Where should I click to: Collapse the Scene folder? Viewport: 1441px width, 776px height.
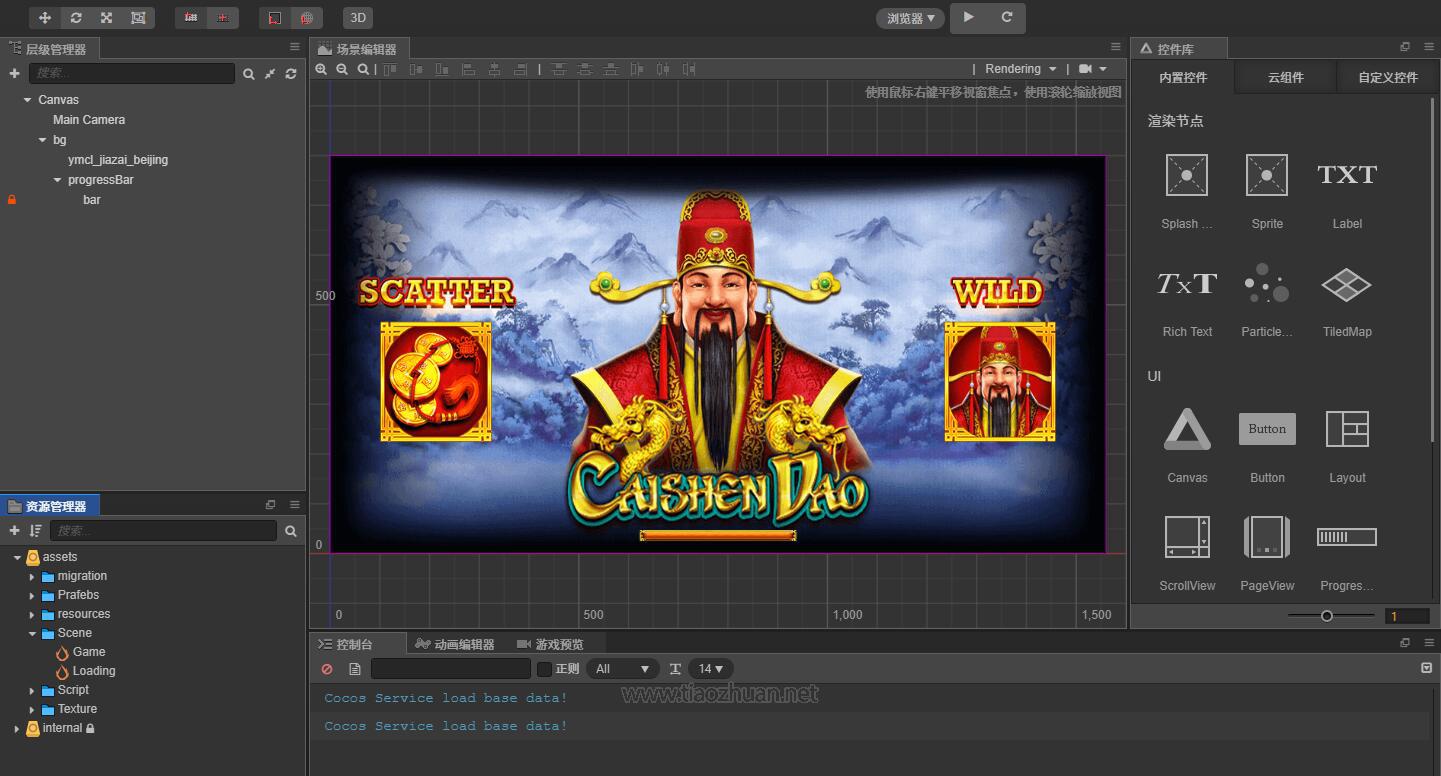(x=32, y=634)
